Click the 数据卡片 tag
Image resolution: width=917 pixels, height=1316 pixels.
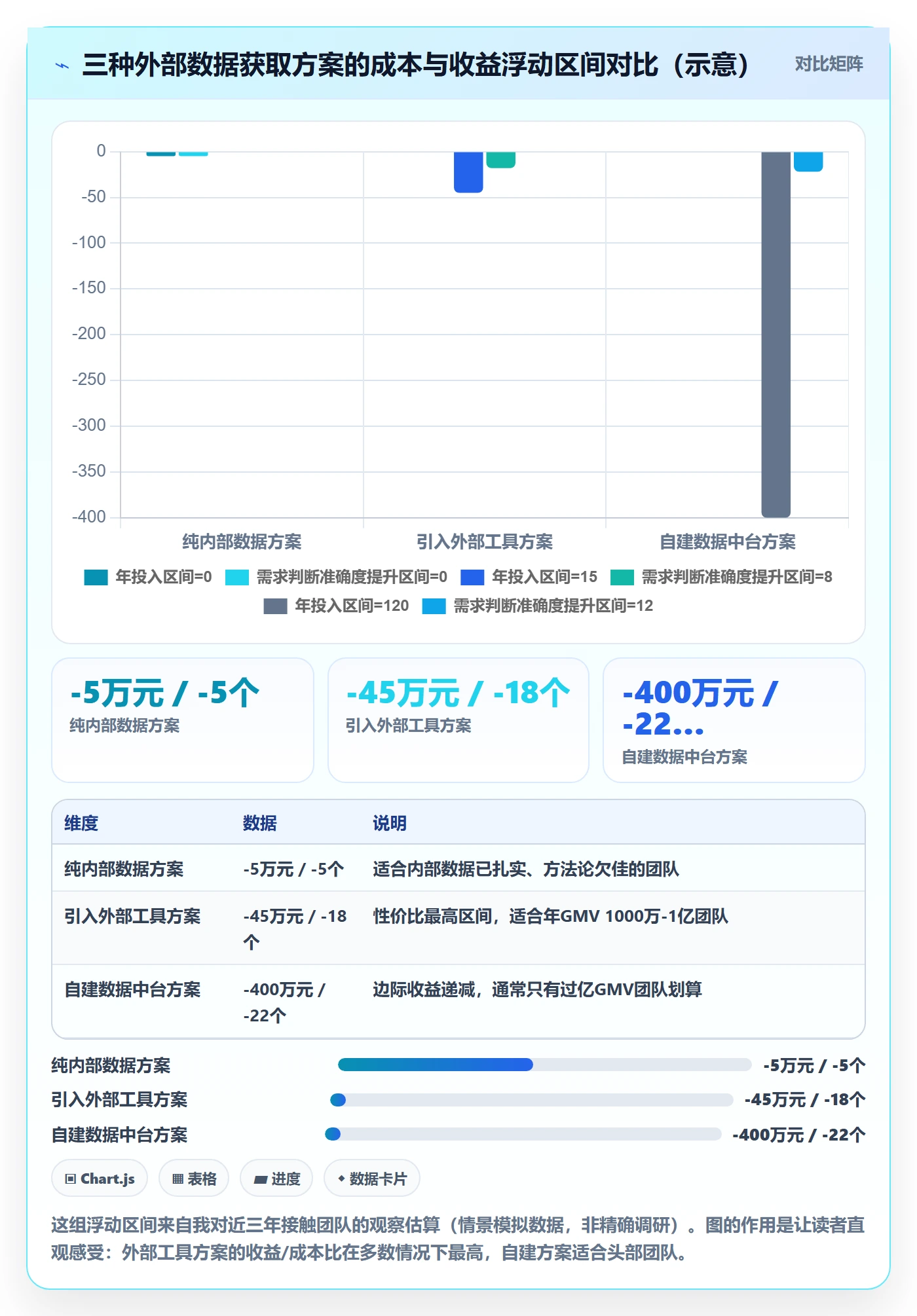coord(372,1179)
